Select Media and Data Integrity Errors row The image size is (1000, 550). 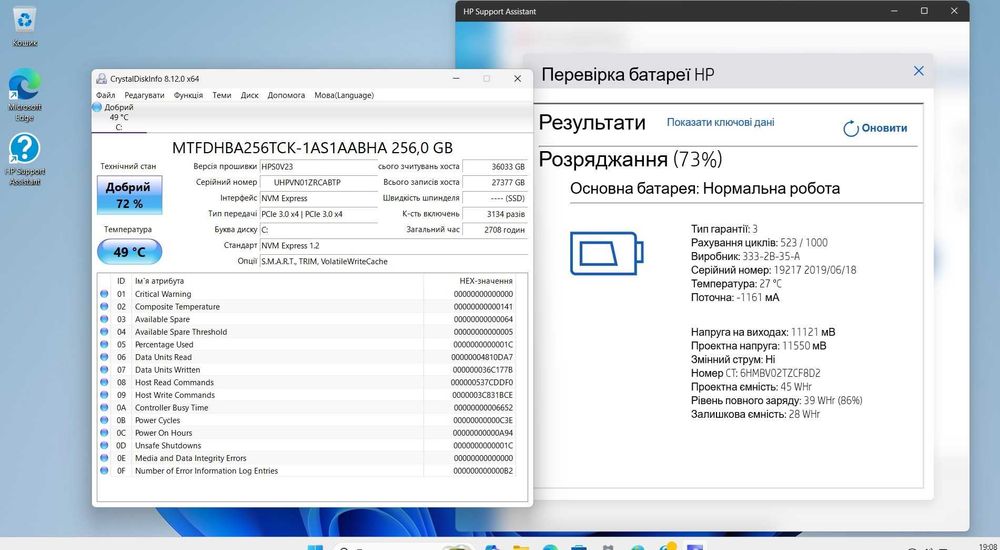[306, 458]
